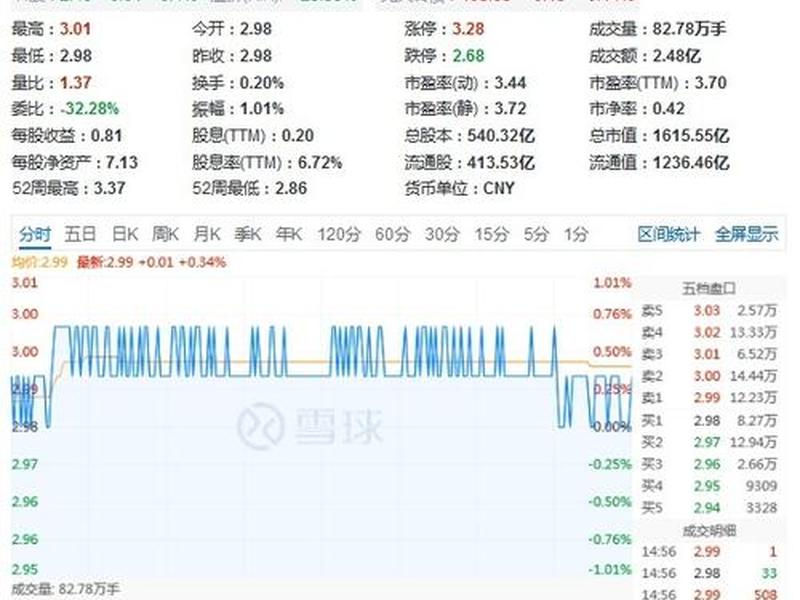Switch to the 60分 chart tab
This screenshot has width=800, height=600.
pos(392,234)
